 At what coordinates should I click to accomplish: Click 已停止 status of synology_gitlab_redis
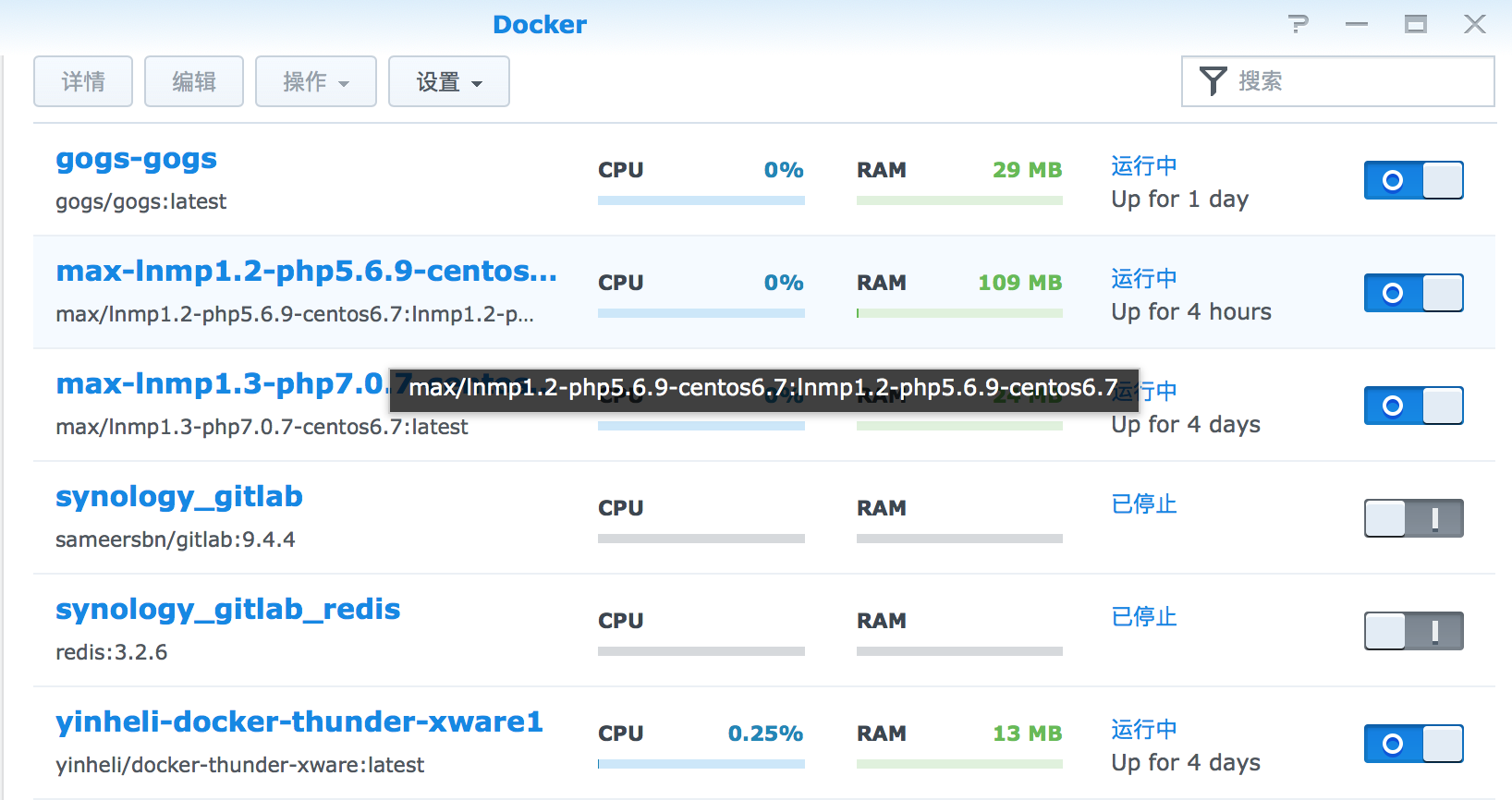click(1144, 617)
